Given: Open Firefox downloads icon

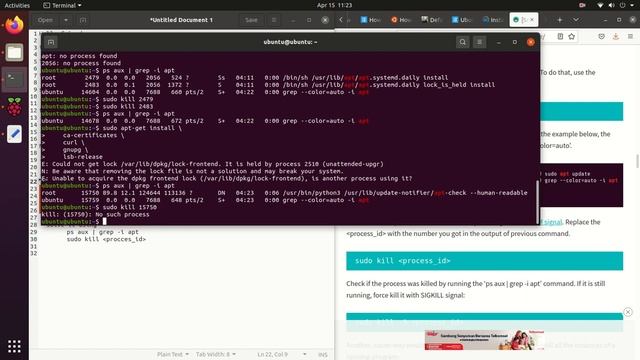Looking at the screenshot, I should tap(616, 36).
